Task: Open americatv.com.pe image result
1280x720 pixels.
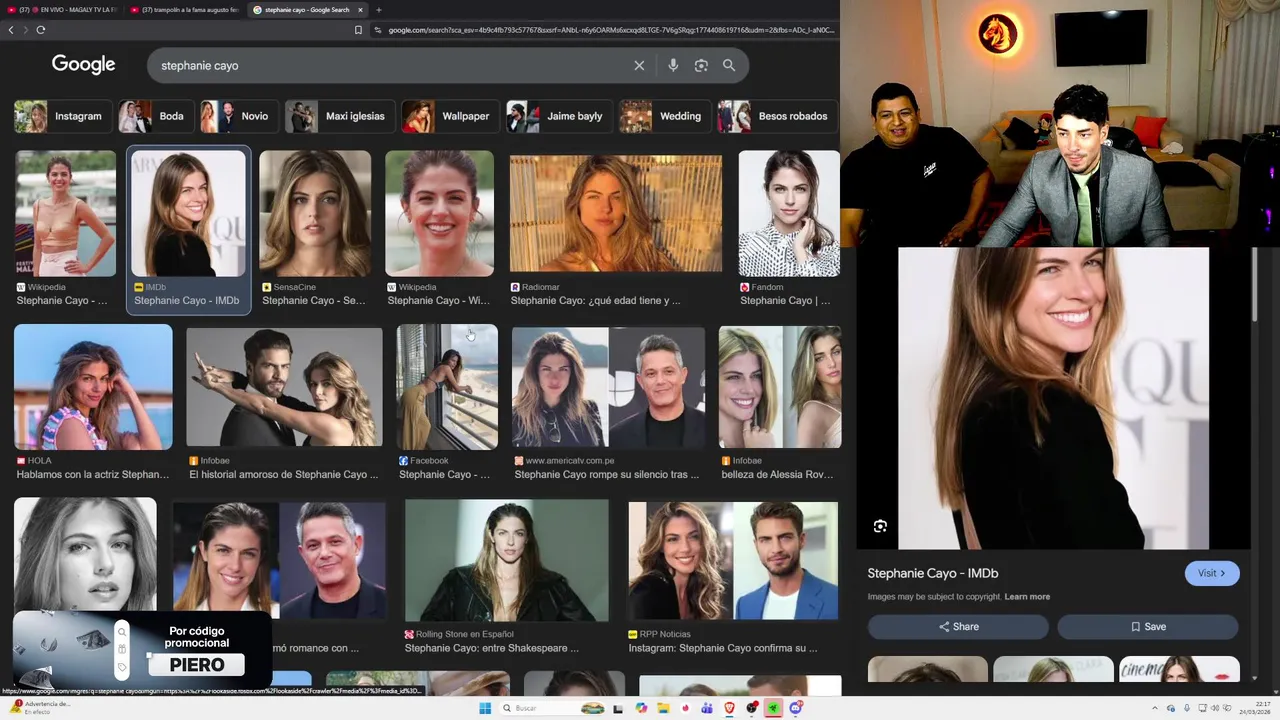Action: (x=608, y=387)
